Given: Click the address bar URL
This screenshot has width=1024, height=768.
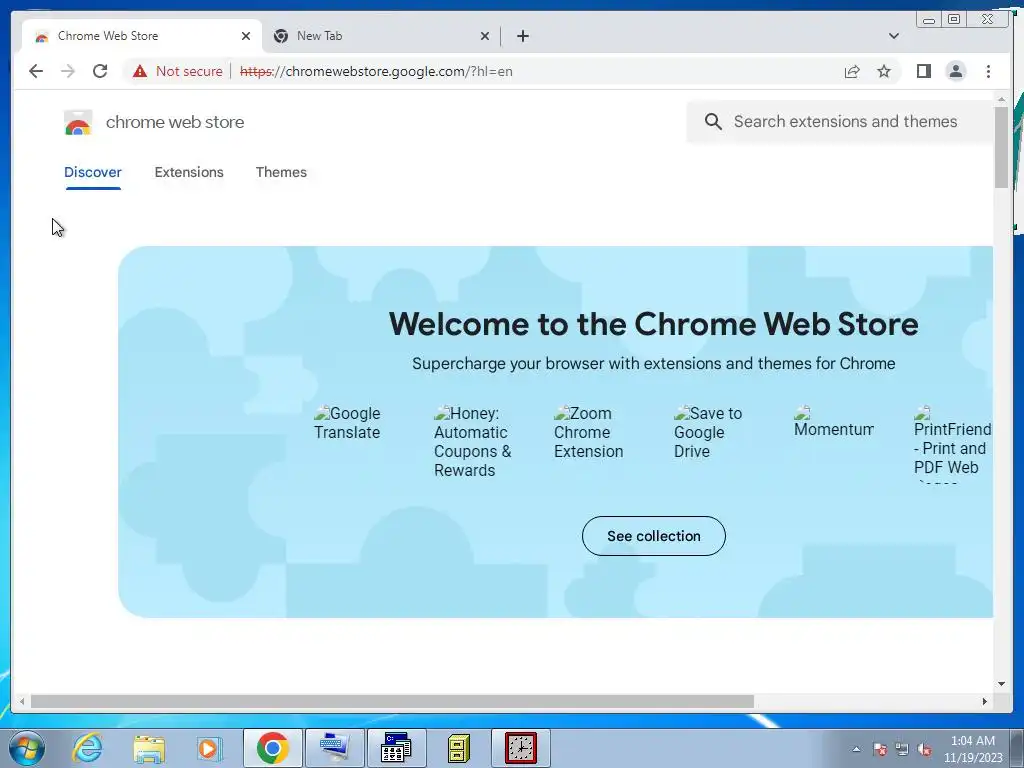Looking at the screenshot, I should click(376, 71).
